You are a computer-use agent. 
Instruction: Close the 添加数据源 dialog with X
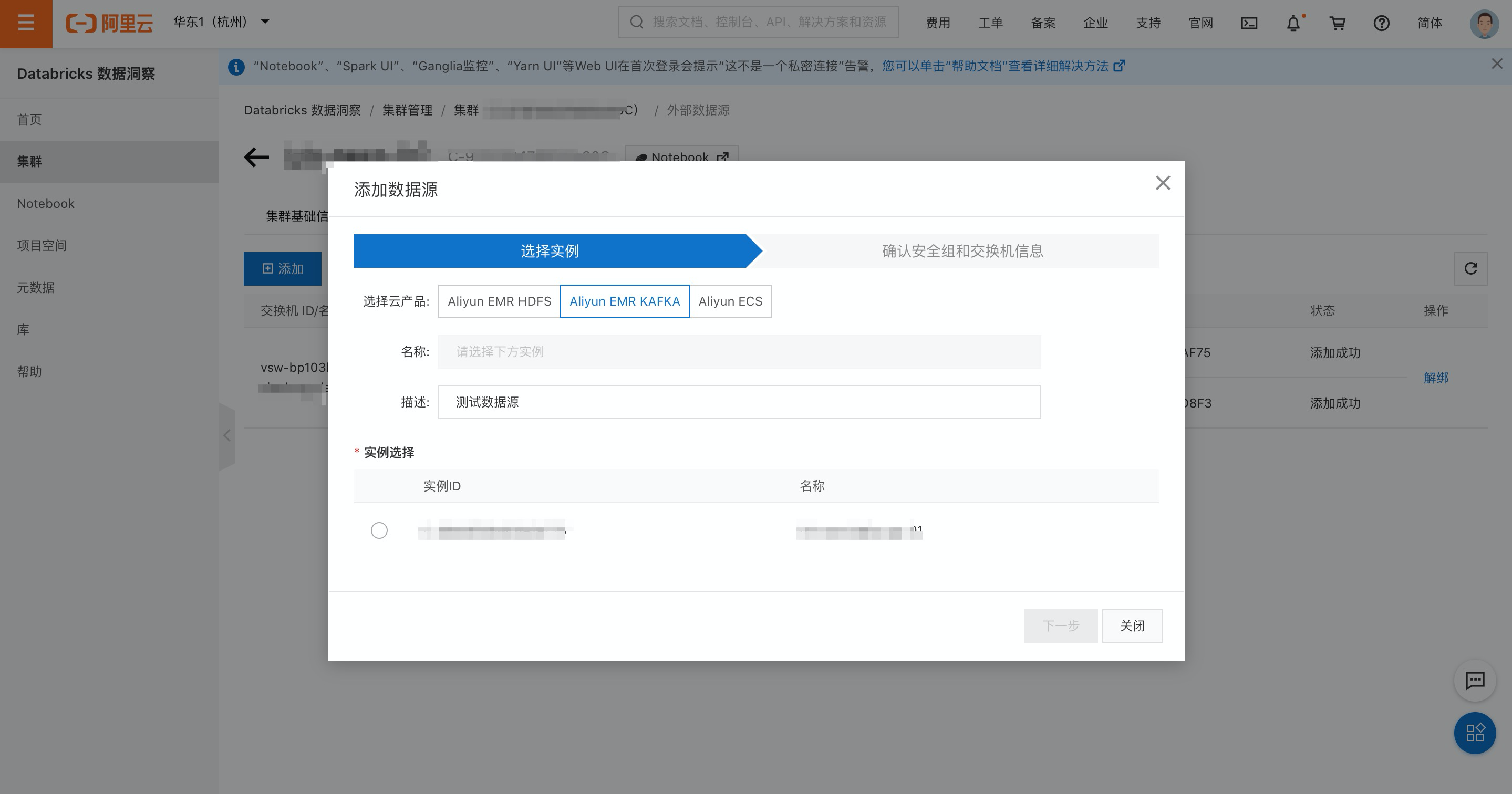(x=1163, y=183)
